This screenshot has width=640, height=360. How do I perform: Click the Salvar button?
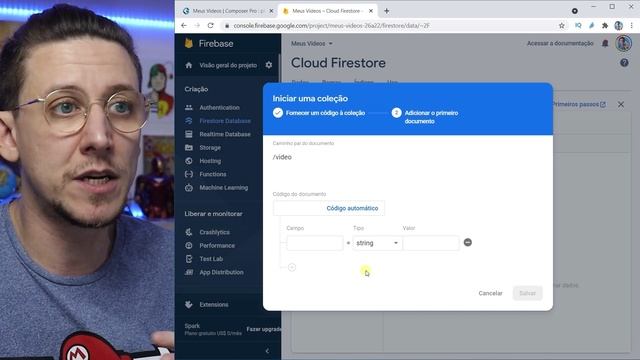pyautogui.click(x=527, y=293)
